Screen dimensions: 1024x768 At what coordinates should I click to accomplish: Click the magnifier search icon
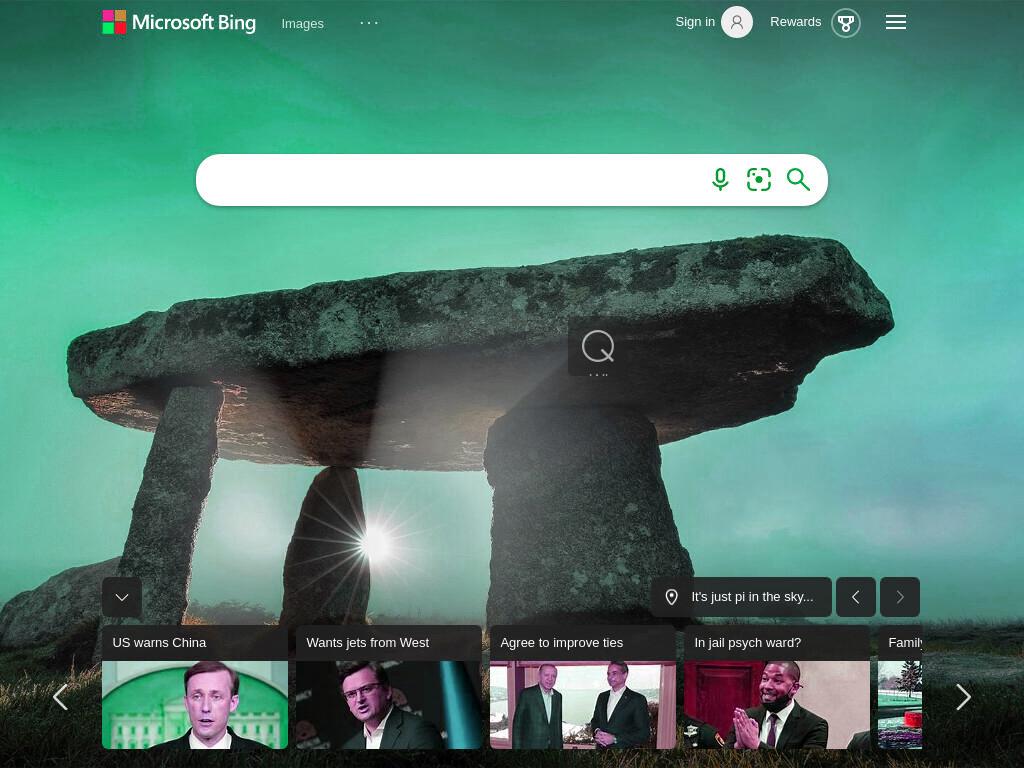tap(798, 179)
